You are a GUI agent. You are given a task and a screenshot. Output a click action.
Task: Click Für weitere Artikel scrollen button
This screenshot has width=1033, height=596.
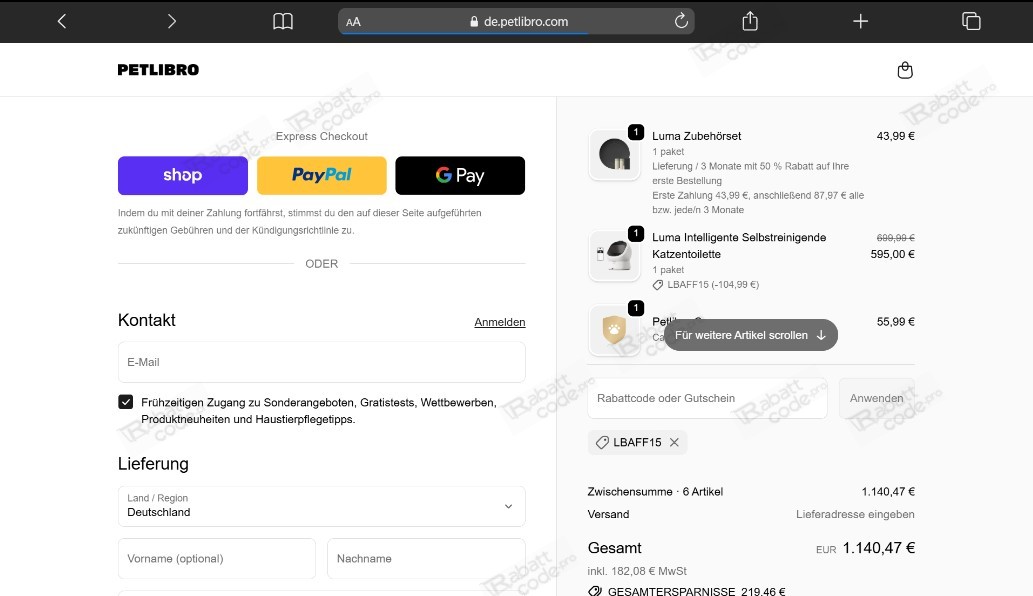(x=750, y=335)
